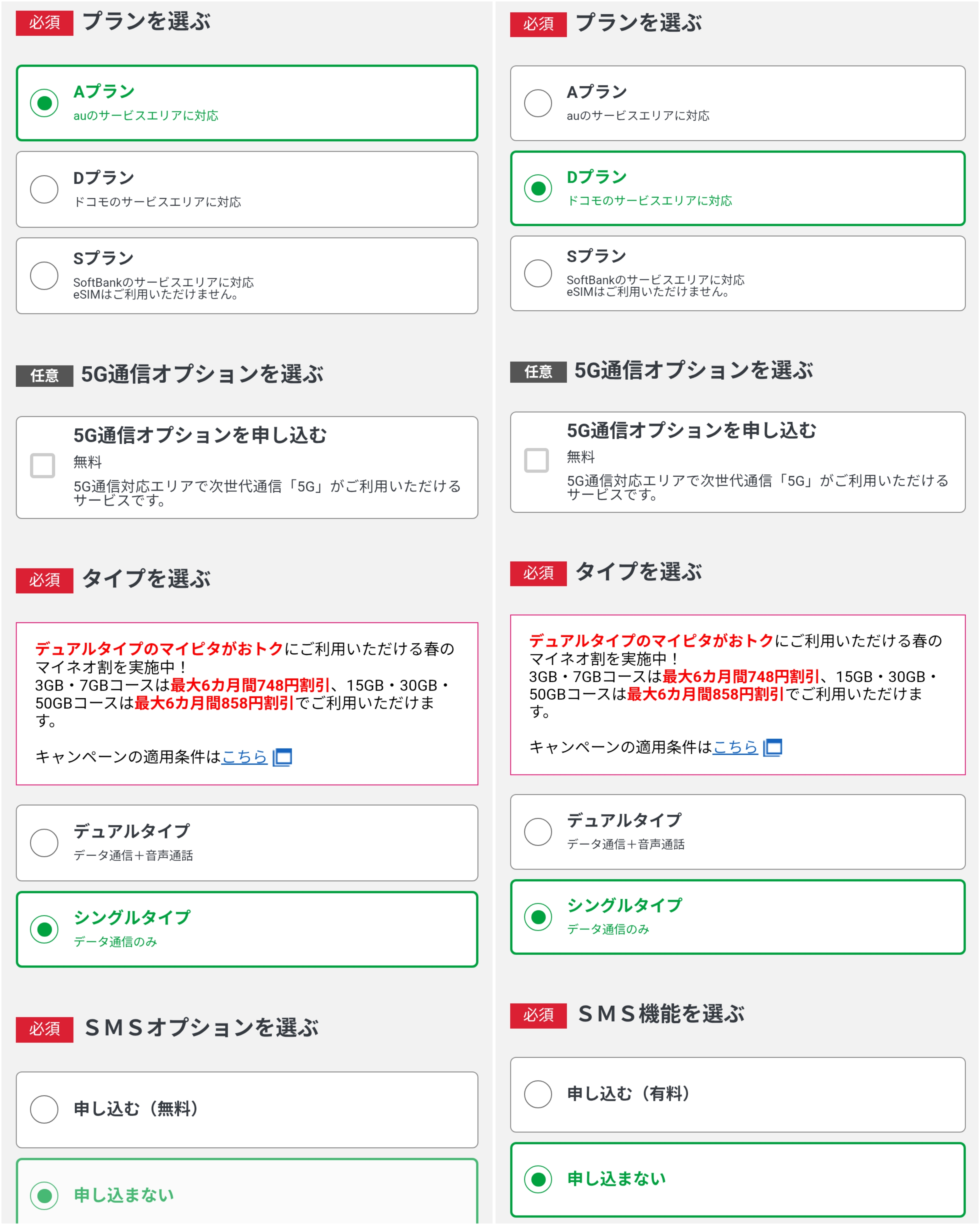Viewport: 980px width, 1225px height.
Task: Choose デュアルタイプ radio in right panel
Action: tap(538, 832)
